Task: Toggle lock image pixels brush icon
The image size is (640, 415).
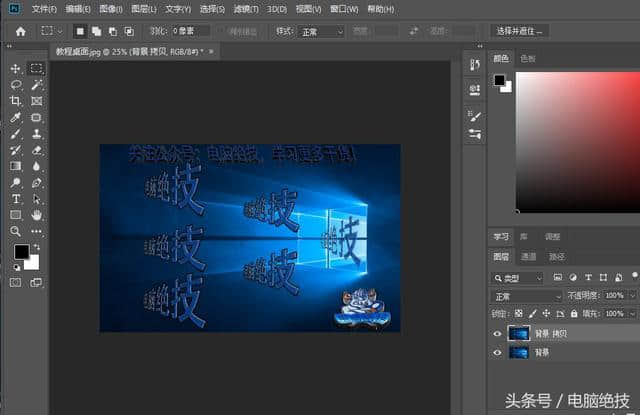Action: tap(533, 313)
